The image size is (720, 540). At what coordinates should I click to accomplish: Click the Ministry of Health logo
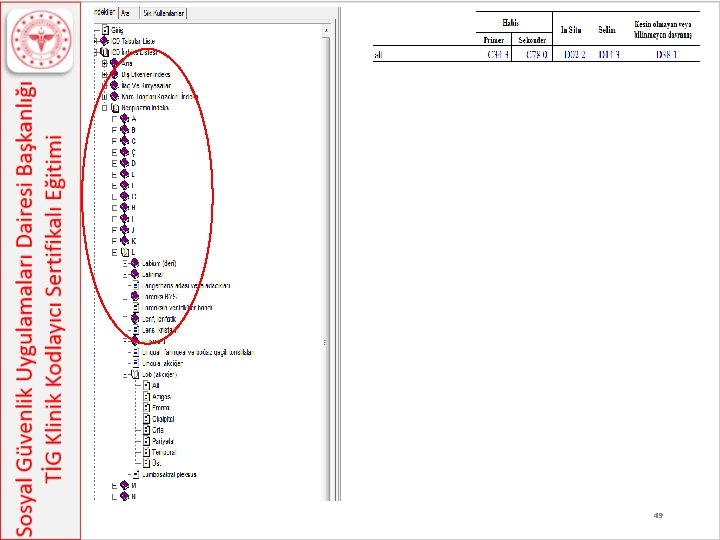40,40
